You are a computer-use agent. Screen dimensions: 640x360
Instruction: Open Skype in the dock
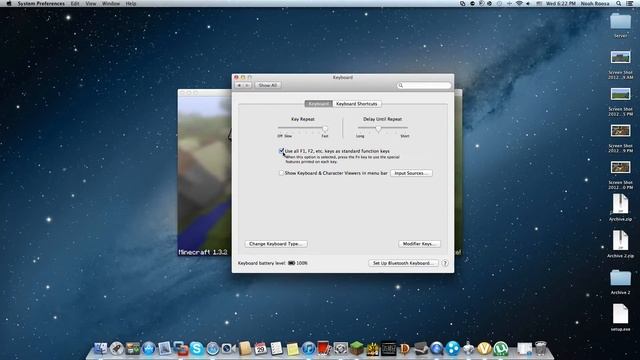pos(196,348)
